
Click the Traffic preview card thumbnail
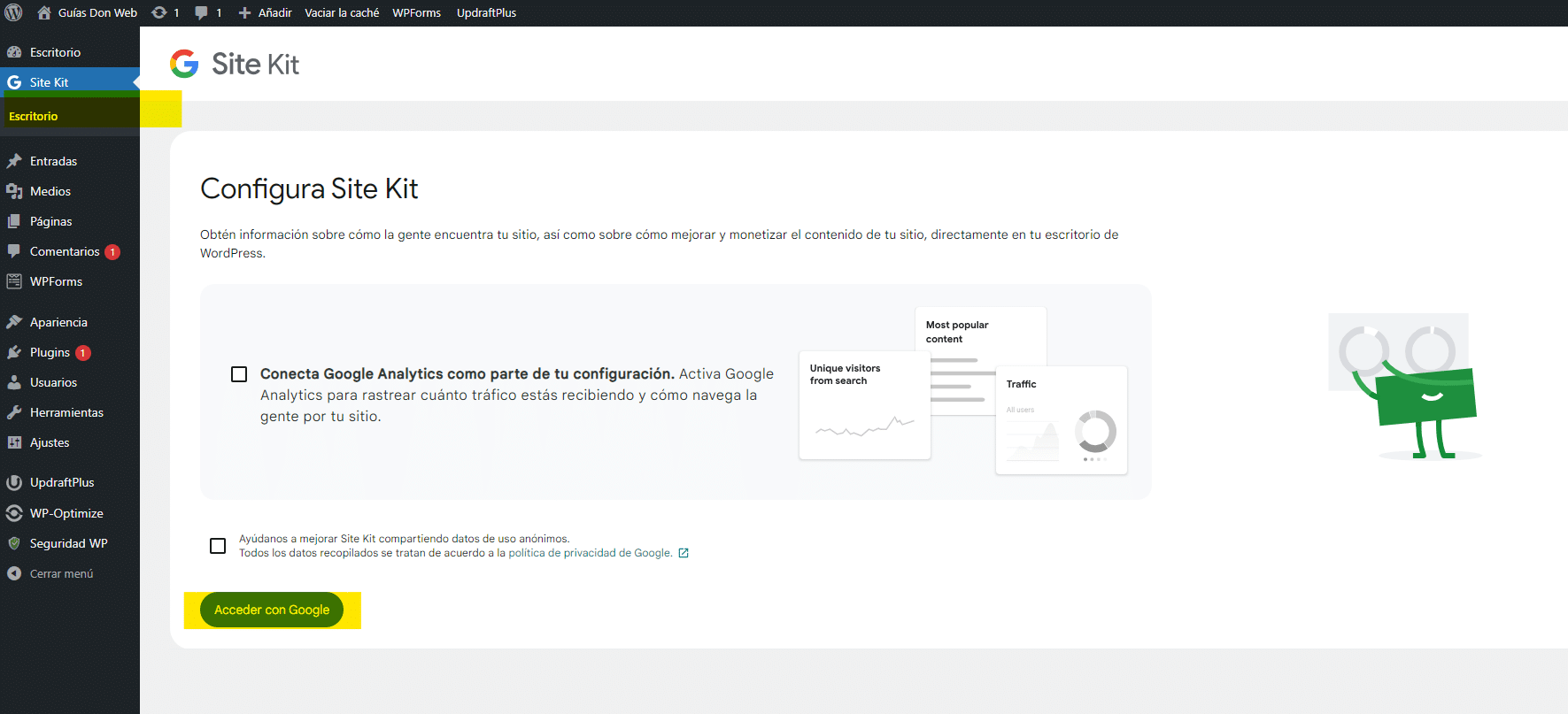(x=1061, y=420)
